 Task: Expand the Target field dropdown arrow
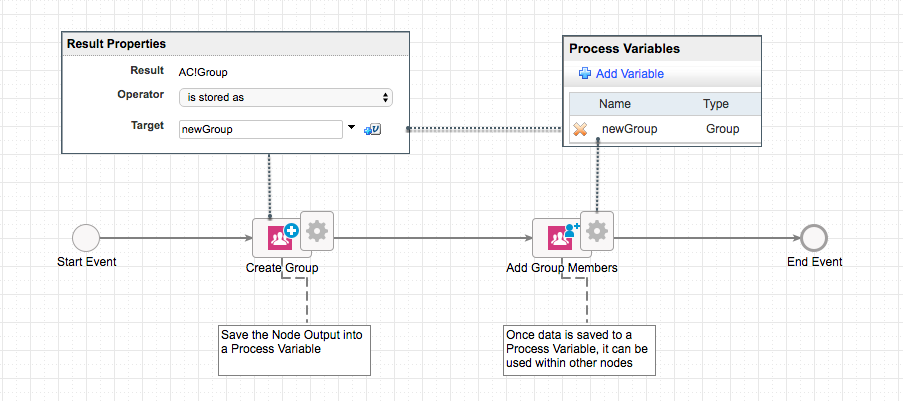351,128
